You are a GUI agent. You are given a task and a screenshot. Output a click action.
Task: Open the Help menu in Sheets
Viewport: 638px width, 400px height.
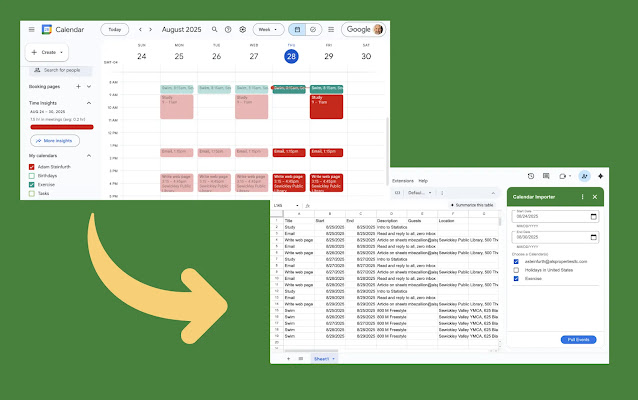423,181
